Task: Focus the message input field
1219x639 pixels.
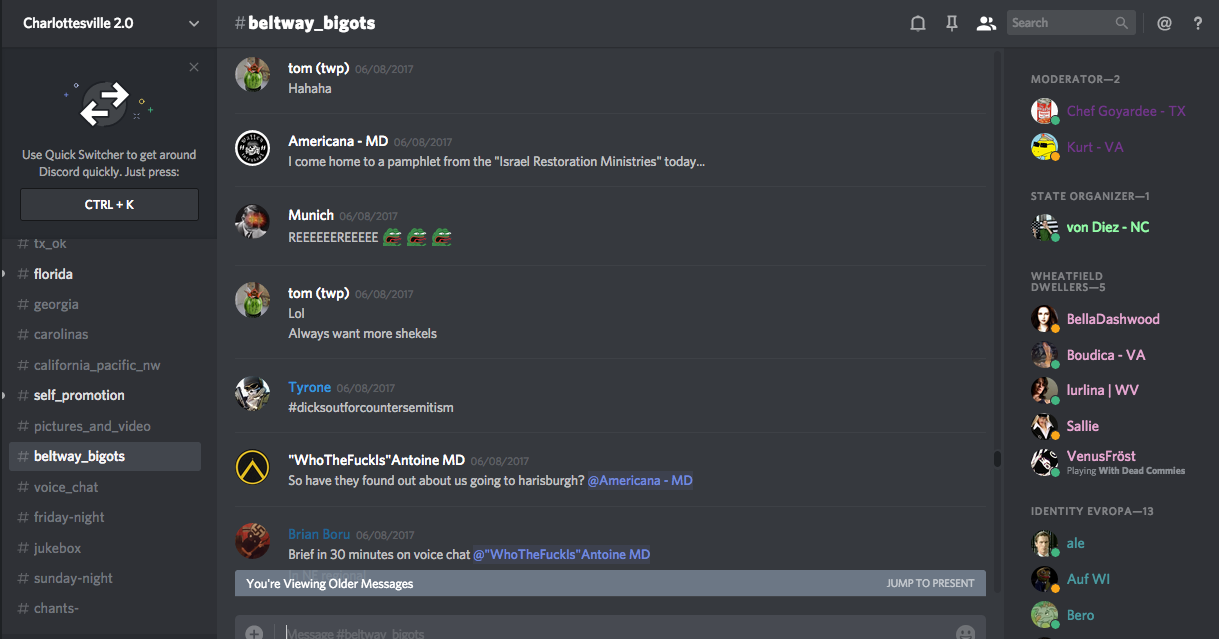Action: pyautogui.click(x=600, y=632)
